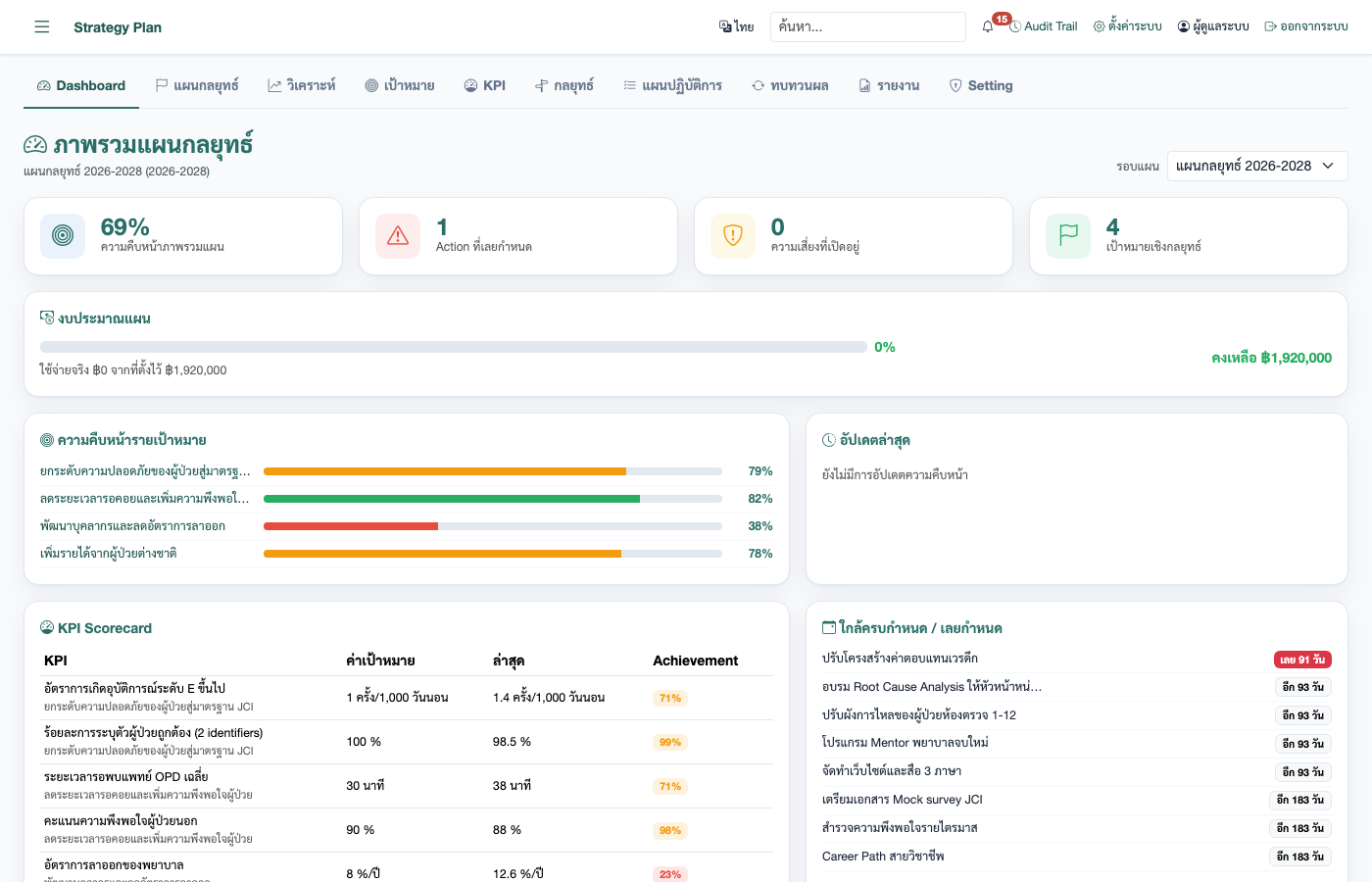The height and width of the screenshot is (882, 1372).
Task: Switch to Setting tab
Action: tap(981, 85)
